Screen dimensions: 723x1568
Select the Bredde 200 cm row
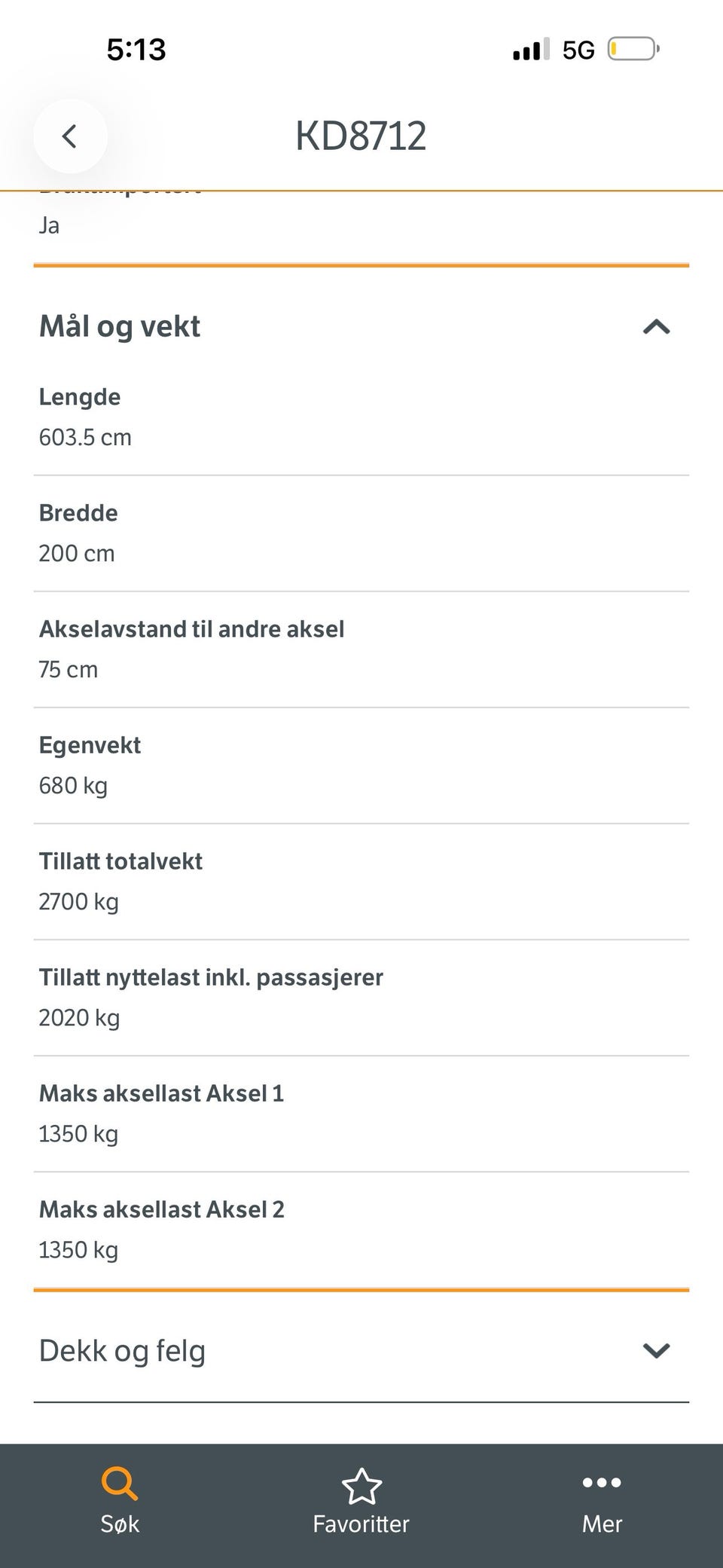[x=361, y=533]
